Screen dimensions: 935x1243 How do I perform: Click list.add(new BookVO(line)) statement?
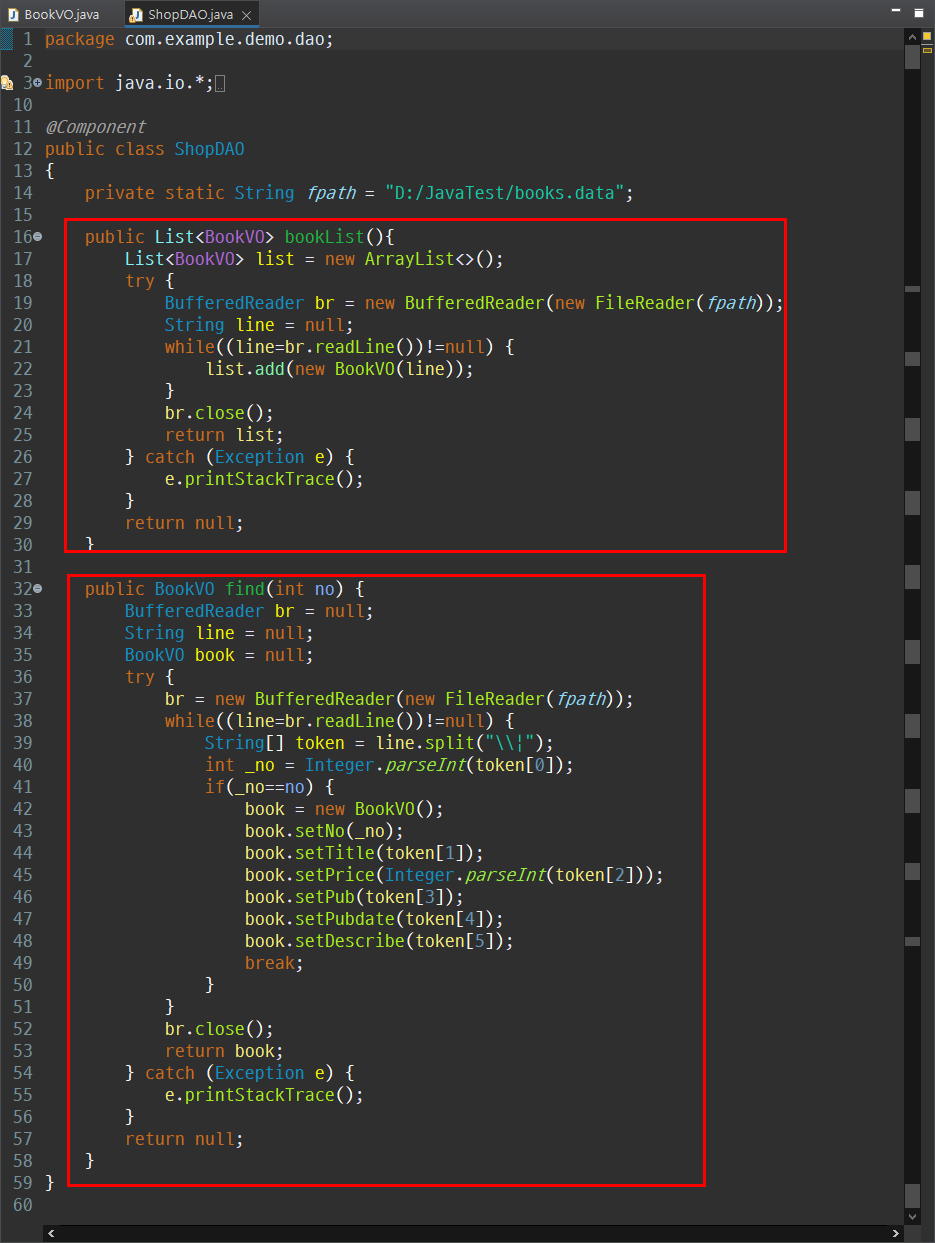pyautogui.click(x=339, y=369)
